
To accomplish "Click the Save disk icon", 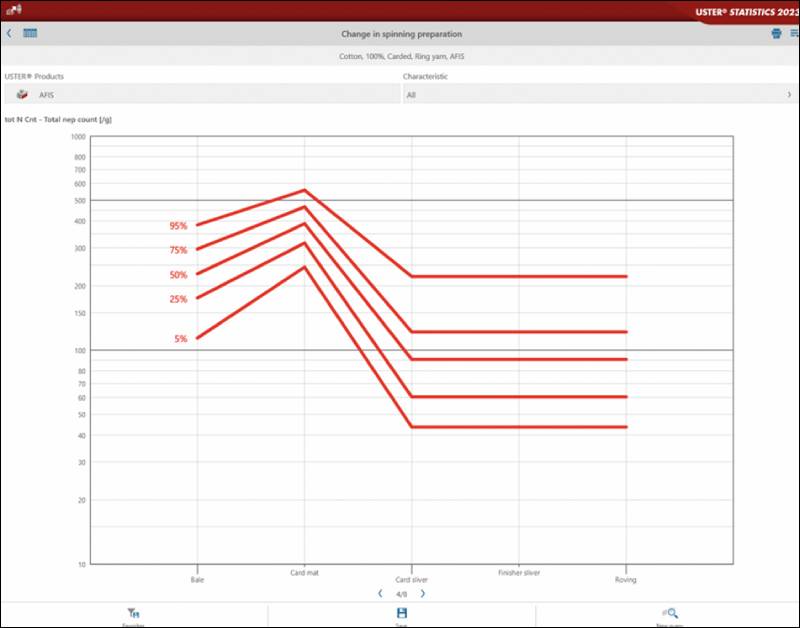I will pos(401,613).
